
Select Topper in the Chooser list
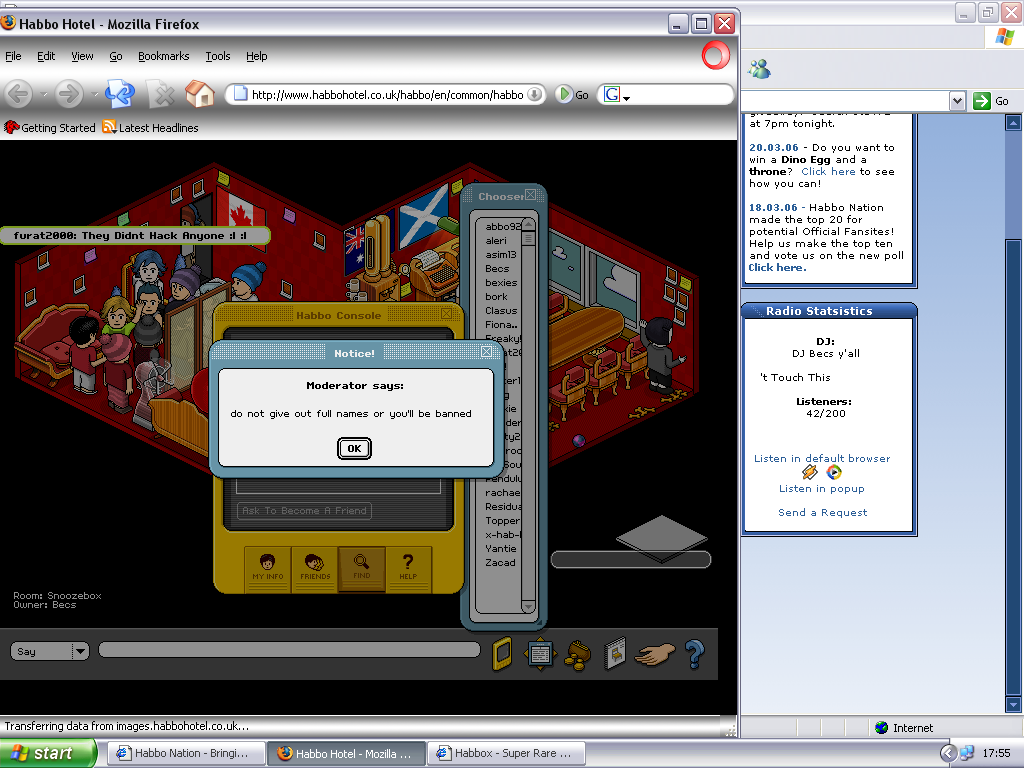(502, 521)
